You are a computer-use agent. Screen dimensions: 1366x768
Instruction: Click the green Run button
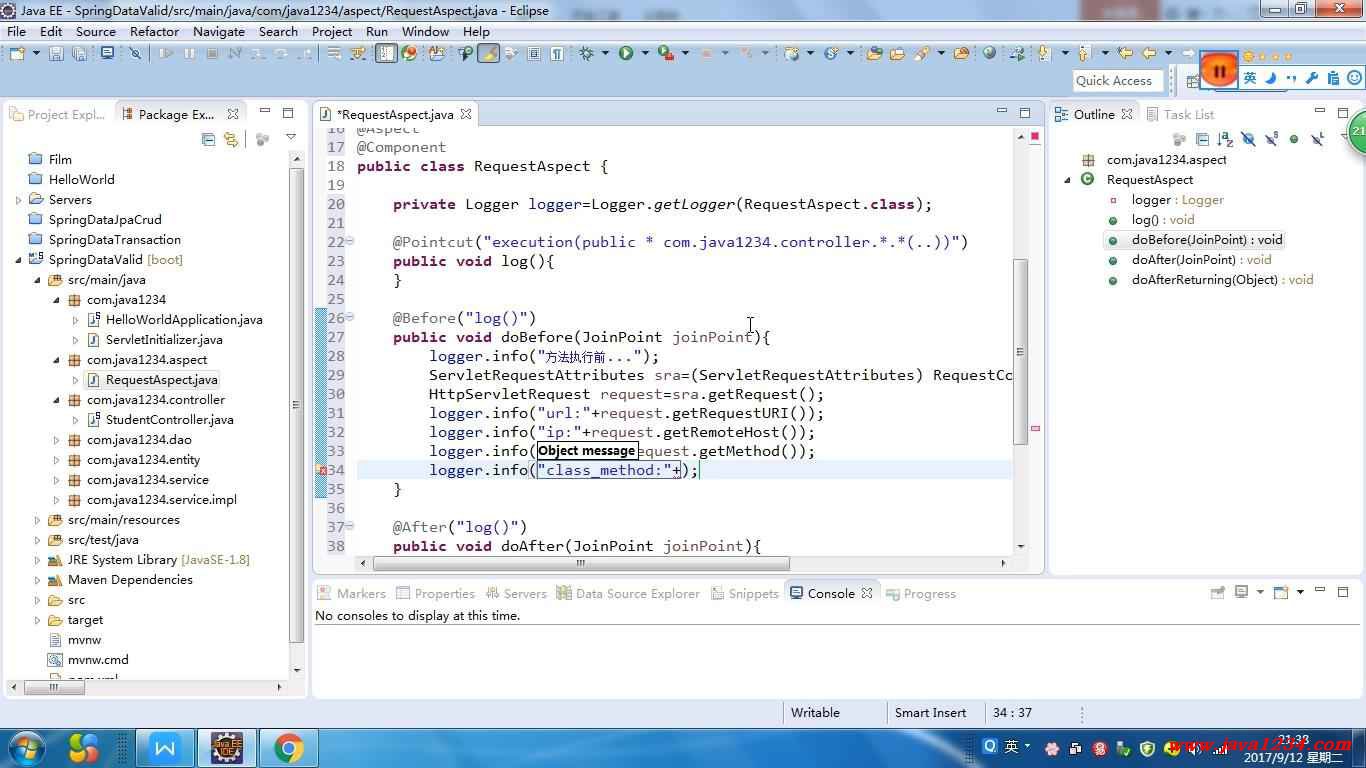coord(626,53)
